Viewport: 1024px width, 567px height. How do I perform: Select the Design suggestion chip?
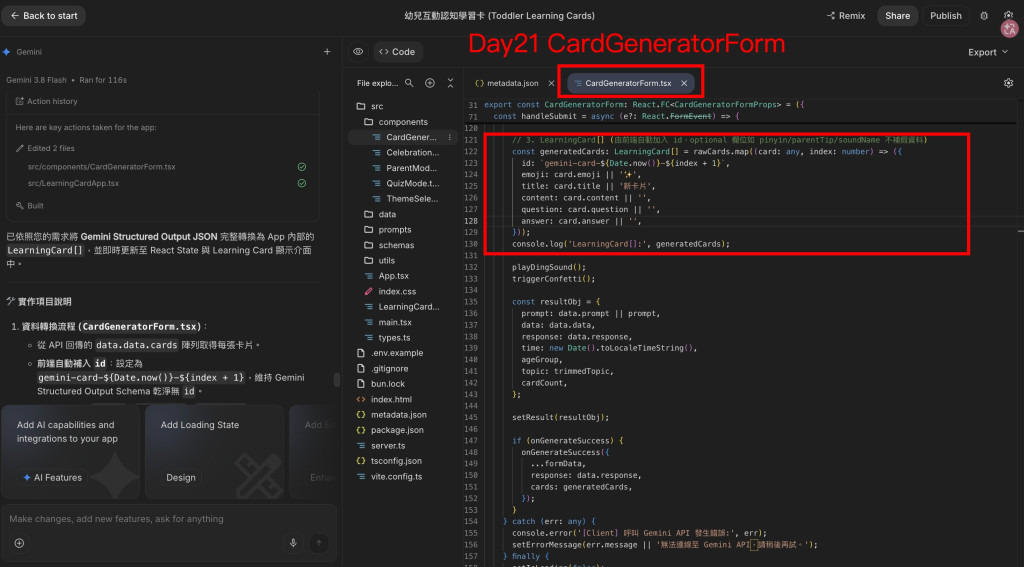coord(181,478)
